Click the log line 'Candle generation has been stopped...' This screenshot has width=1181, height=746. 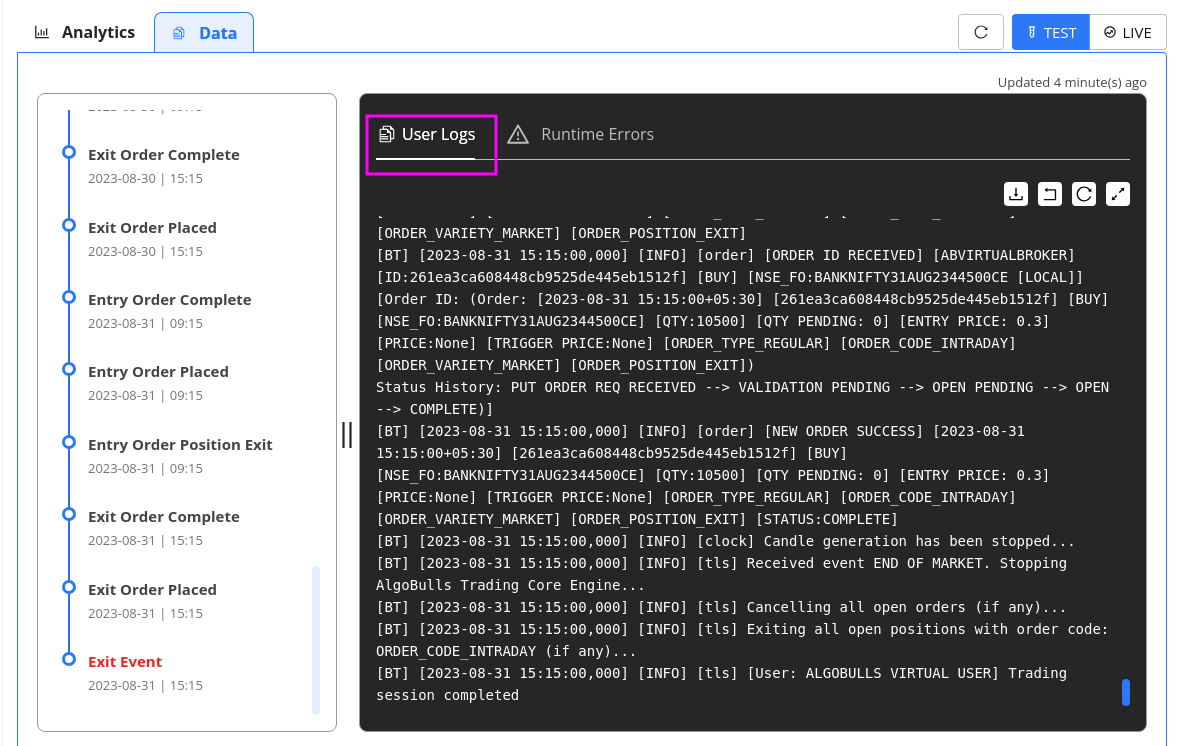pos(725,541)
